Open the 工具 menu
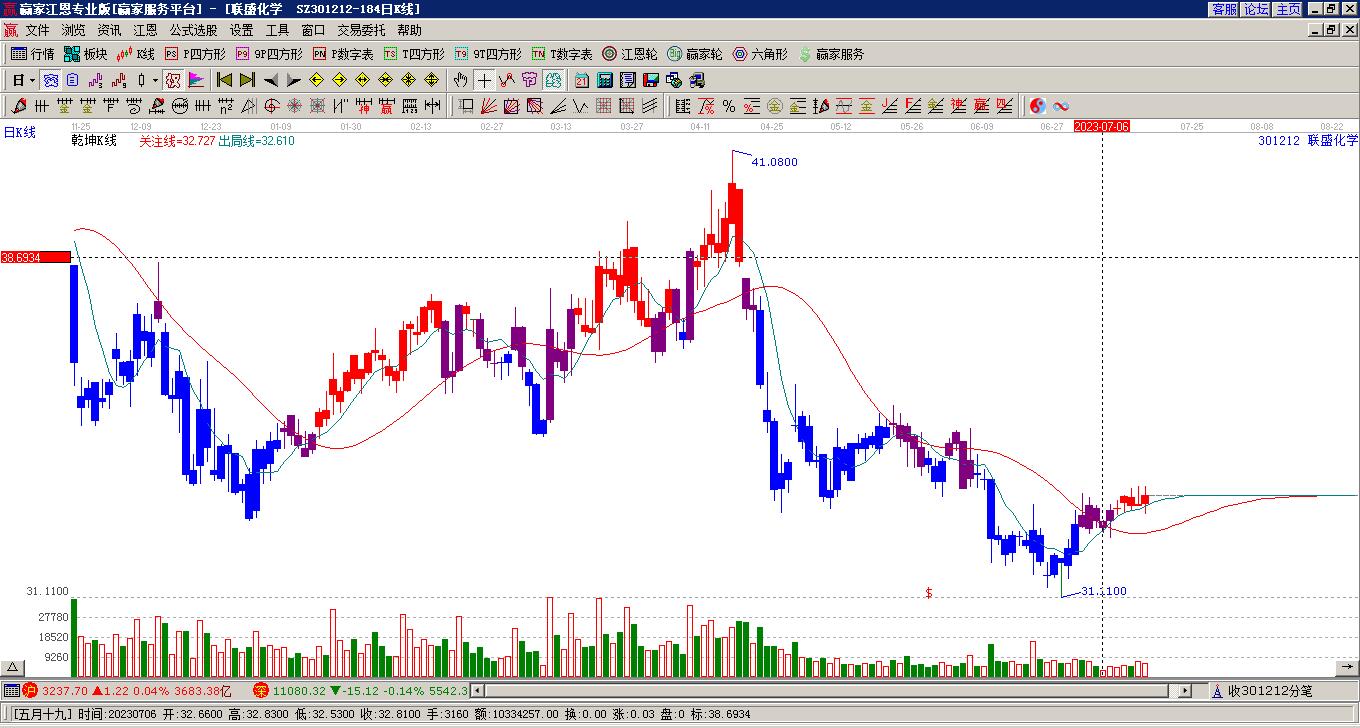Screen dimensions: 1360x728 [x=278, y=31]
